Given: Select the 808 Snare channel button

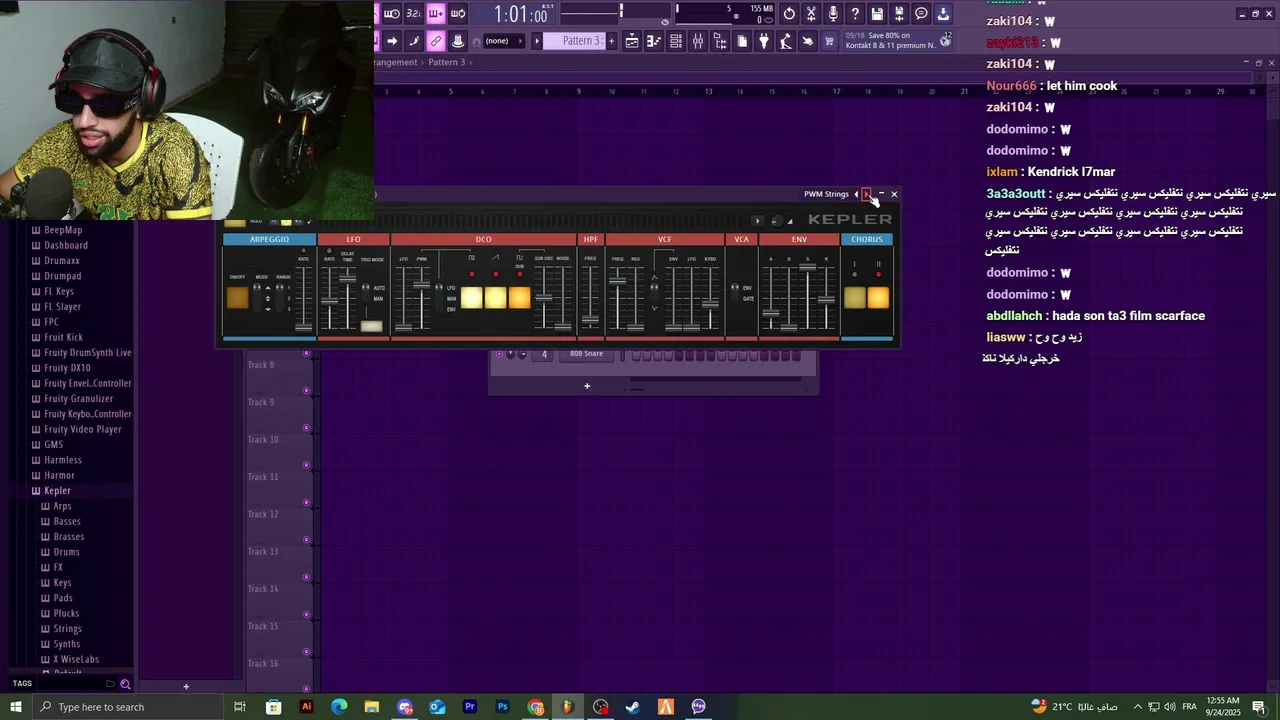Looking at the screenshot, I should pyautogui.click(x=586, y=354).
